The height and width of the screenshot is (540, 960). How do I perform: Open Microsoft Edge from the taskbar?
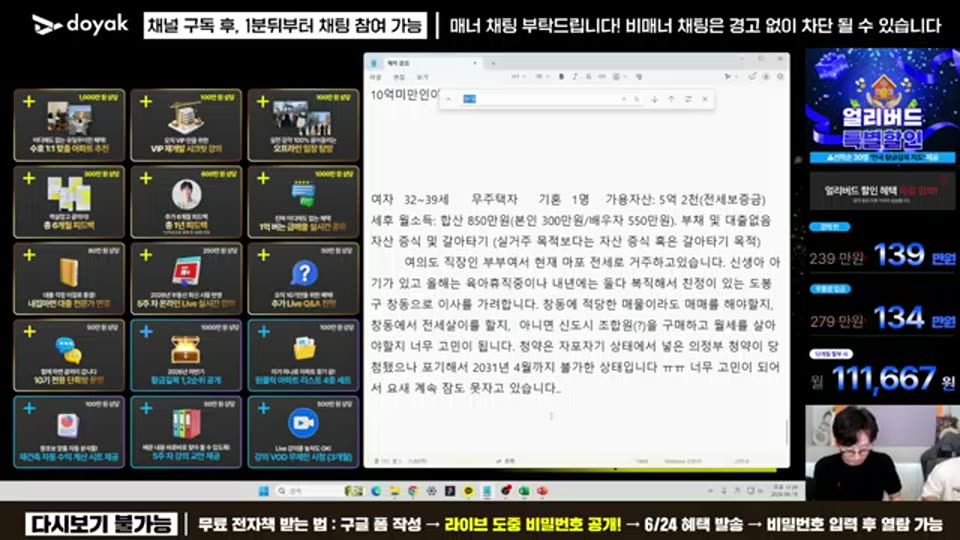point(376,491)
